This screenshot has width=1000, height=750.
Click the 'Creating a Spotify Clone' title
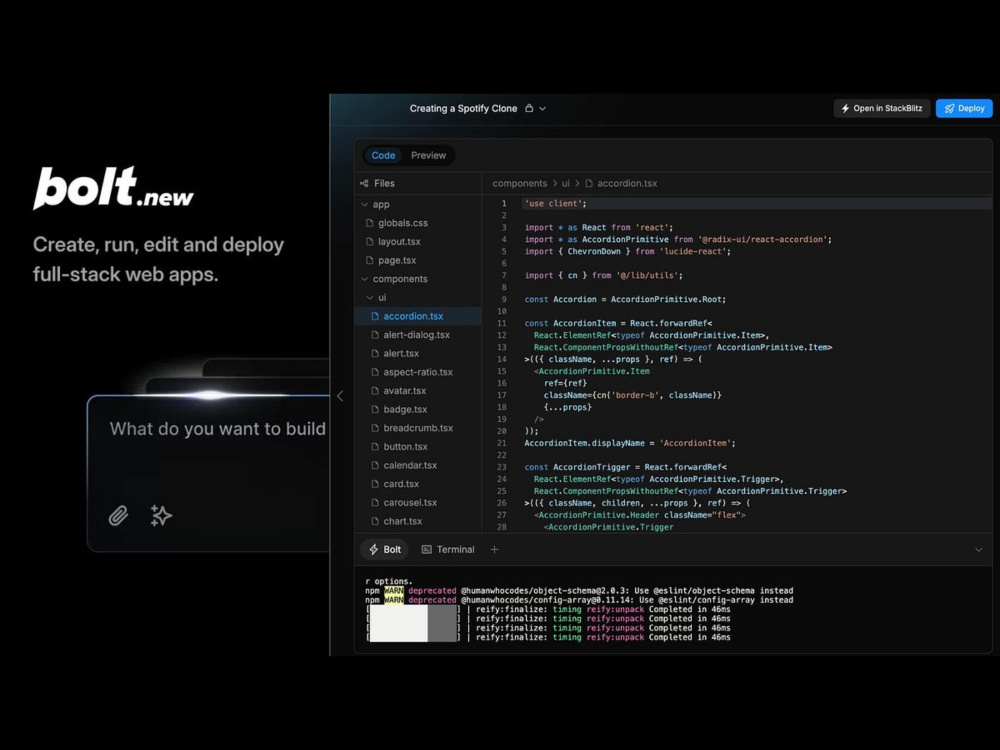coord(463,108)
